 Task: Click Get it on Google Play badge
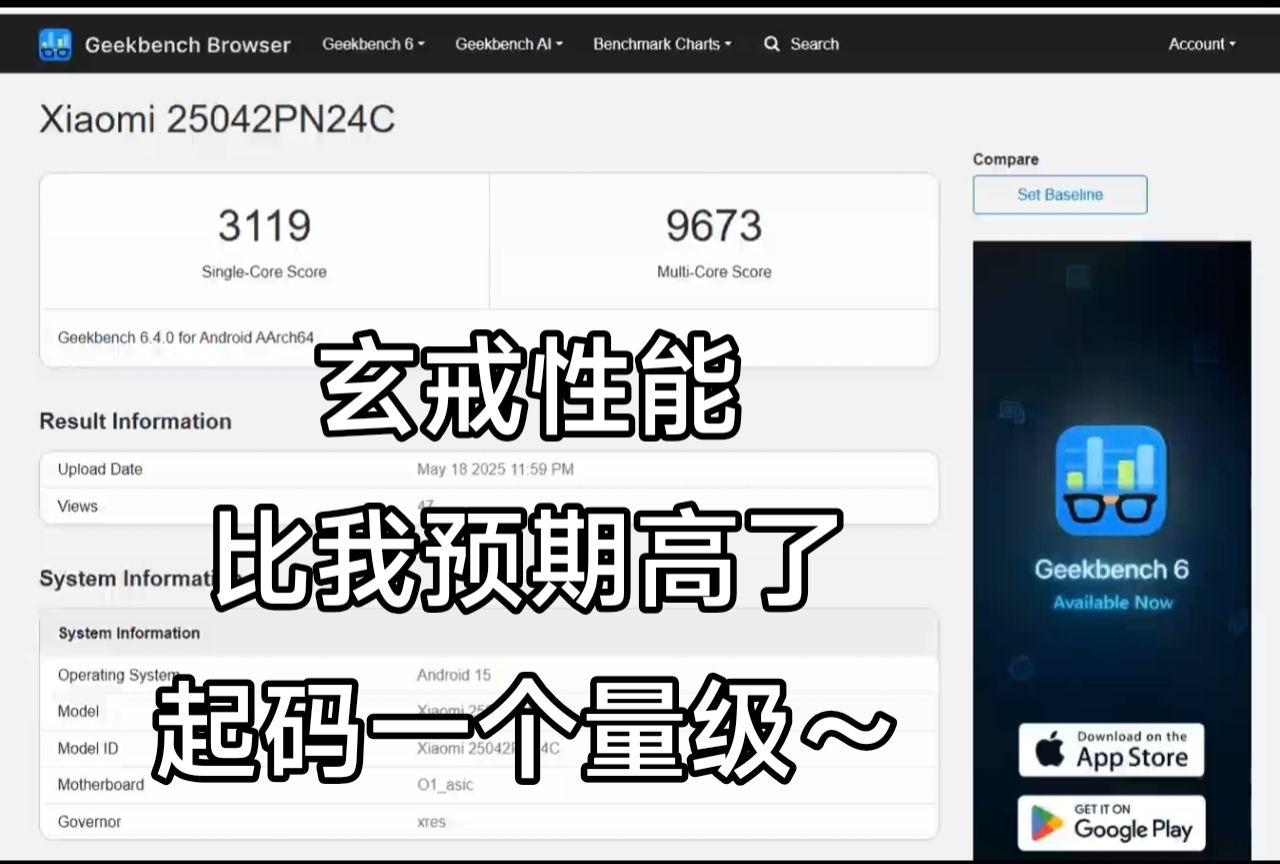(1111, 822)
